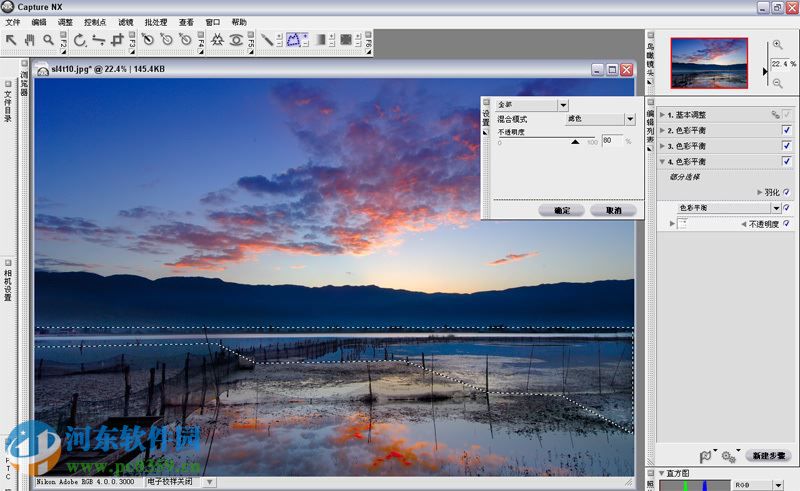Click the rotate tool icon

pyautogui.click(x=81, y=40)
